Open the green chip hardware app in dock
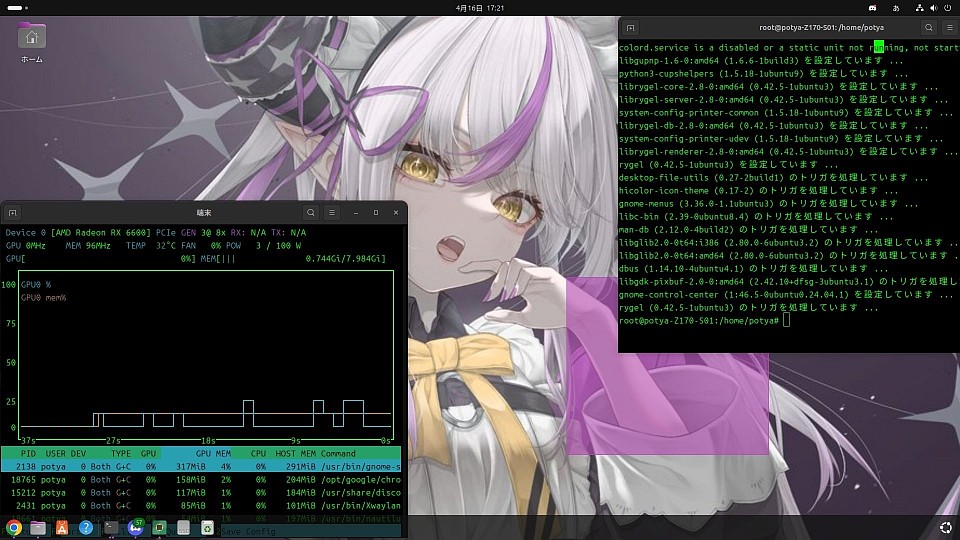This screenshot has width=960, height=540. click(159, 528)
